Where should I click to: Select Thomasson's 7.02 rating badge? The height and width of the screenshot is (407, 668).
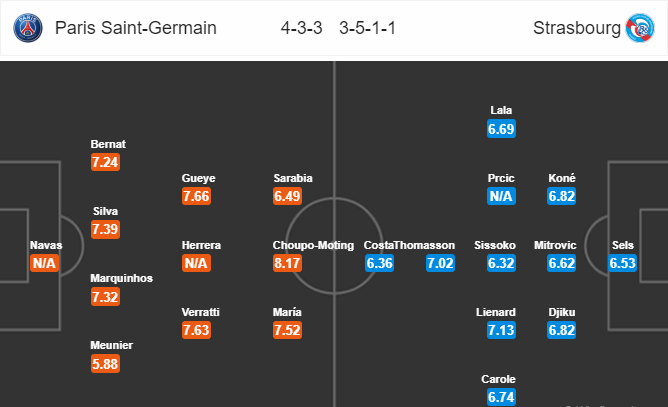tap(441, 263)
